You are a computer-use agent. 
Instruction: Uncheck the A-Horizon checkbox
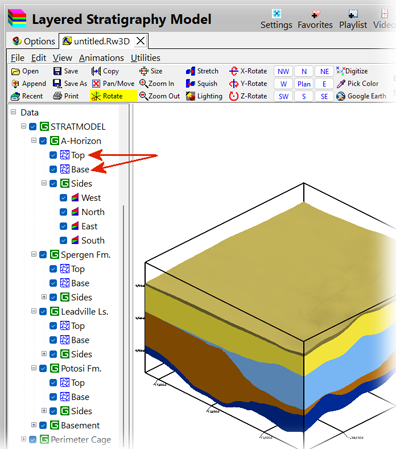[43, 141]
